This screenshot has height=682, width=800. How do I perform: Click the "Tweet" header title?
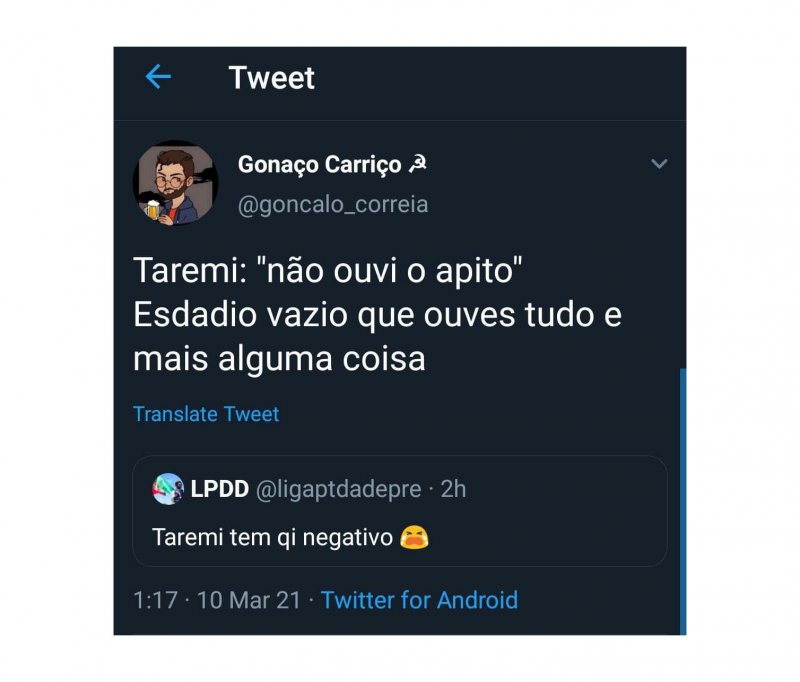(271, 78)
